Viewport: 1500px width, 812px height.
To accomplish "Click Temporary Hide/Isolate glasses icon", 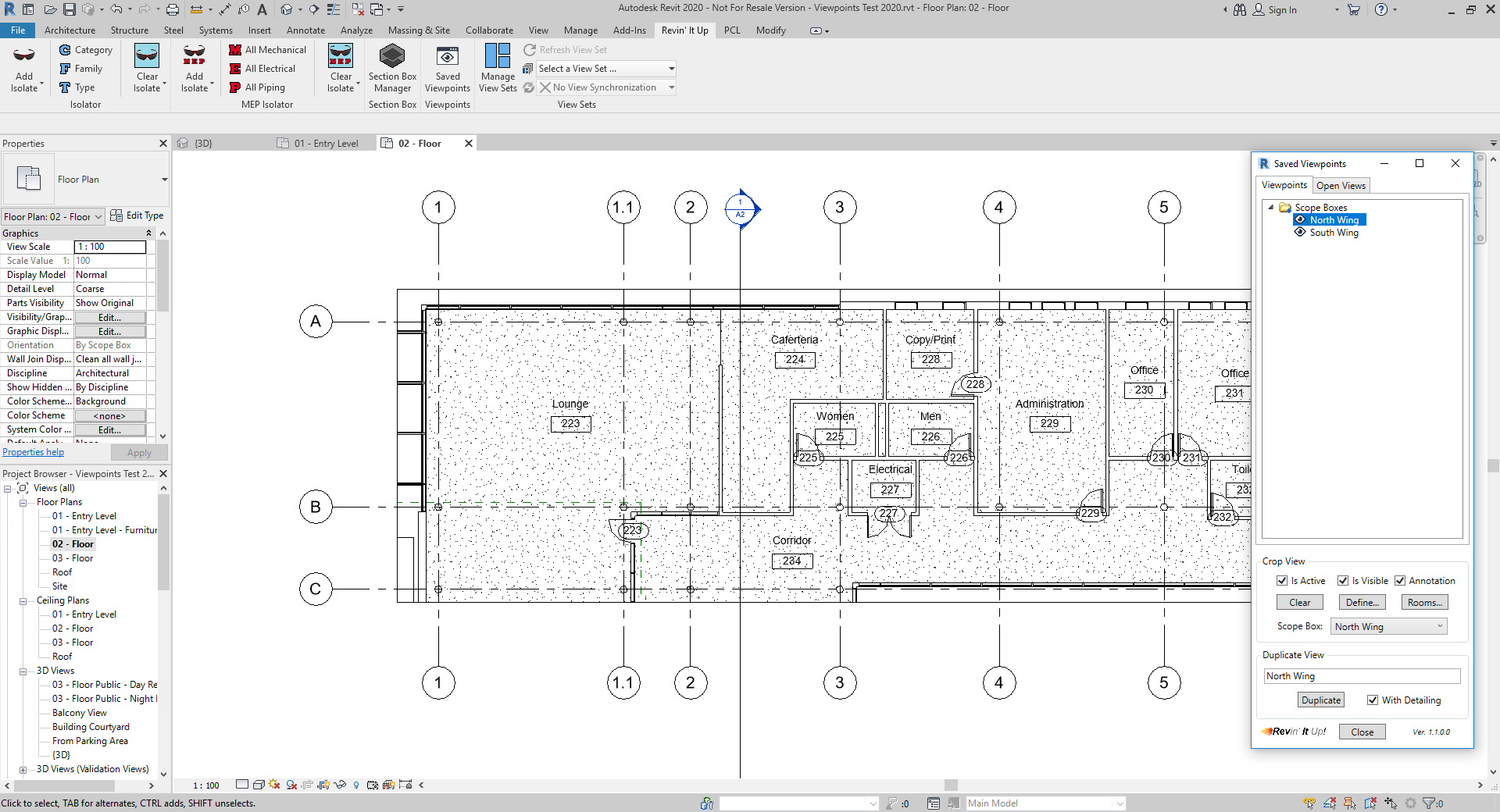I will tap(340, 785).
